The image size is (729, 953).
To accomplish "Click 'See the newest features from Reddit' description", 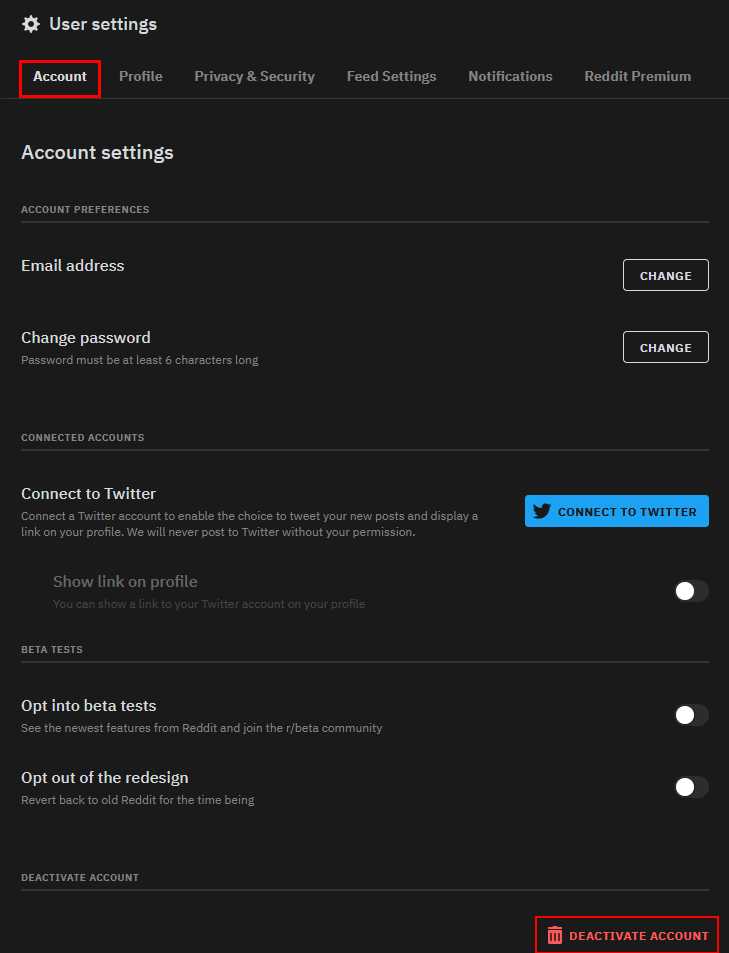I will (201, 728).
